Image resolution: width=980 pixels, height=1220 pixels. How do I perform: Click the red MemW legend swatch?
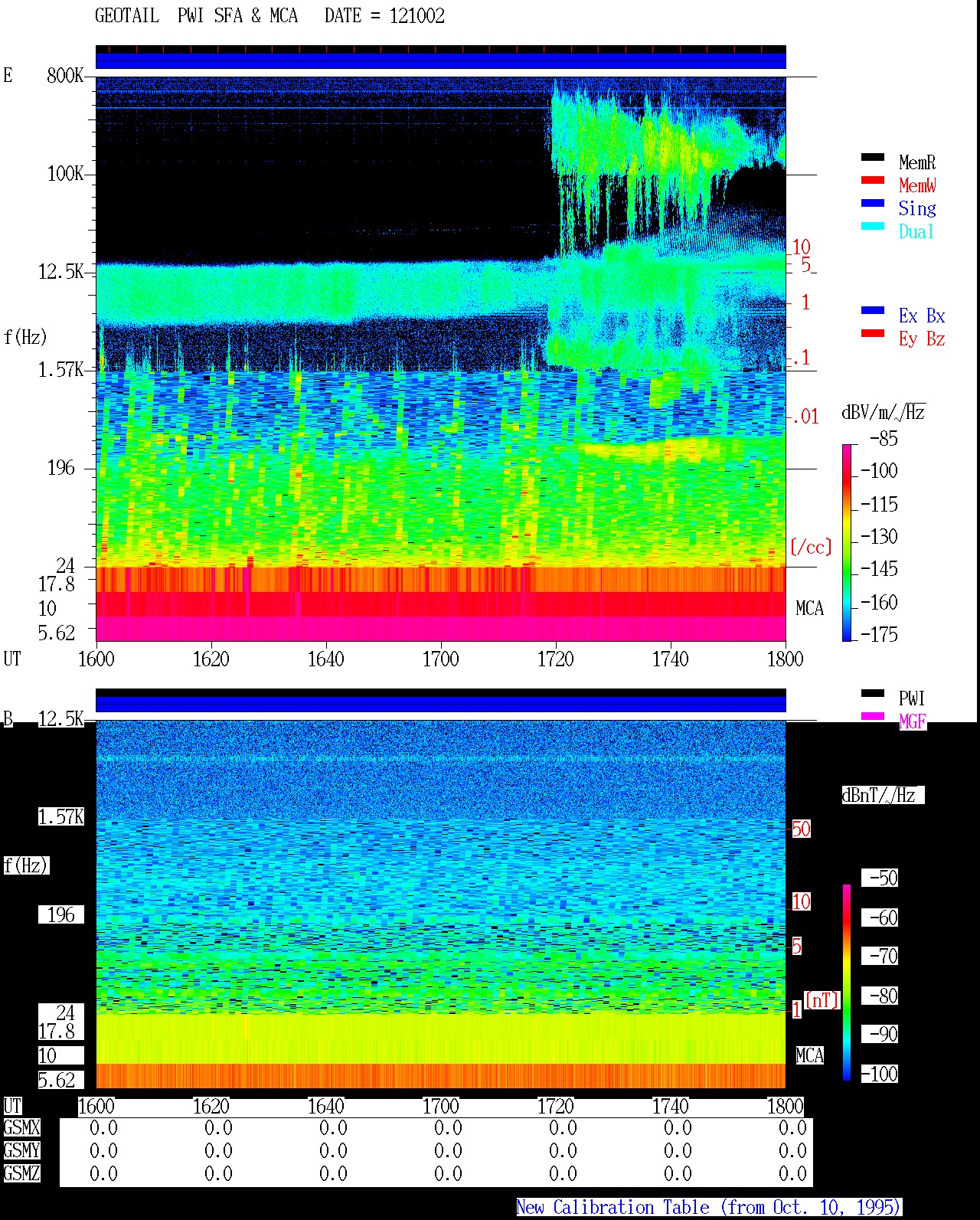[x=873, y=181]
